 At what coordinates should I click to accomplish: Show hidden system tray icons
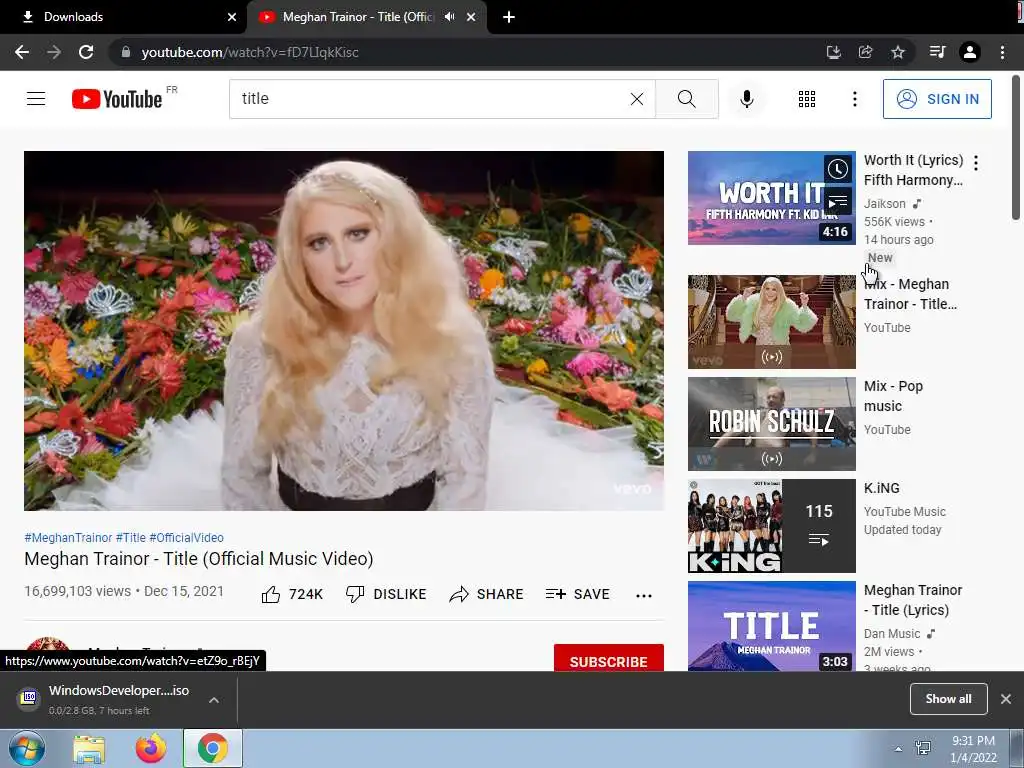click(898, 749)
